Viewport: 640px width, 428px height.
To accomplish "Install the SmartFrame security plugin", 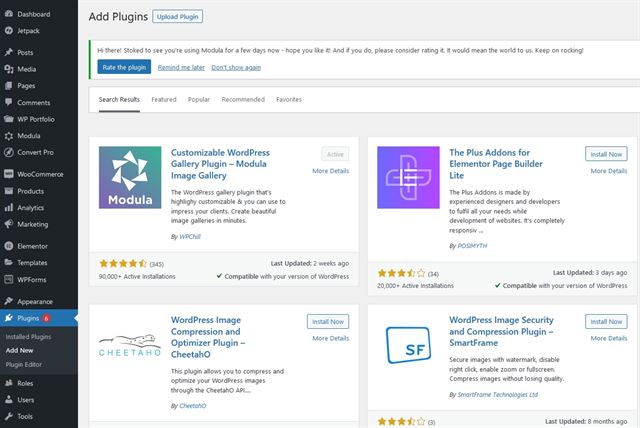I will coord(606,322).
